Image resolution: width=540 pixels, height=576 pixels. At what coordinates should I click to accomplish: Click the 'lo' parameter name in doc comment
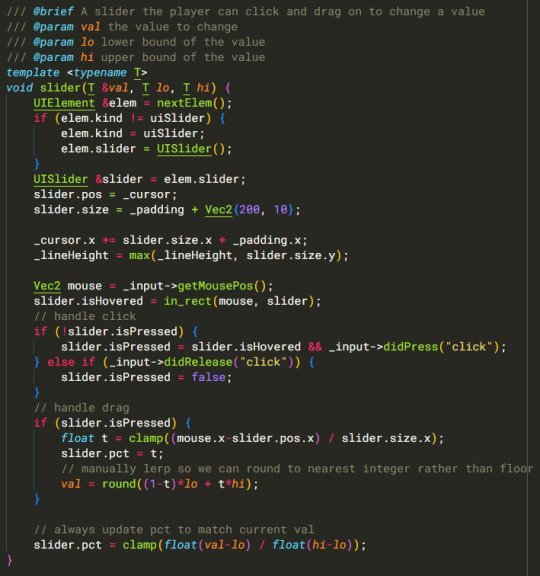tap(87, 42)
